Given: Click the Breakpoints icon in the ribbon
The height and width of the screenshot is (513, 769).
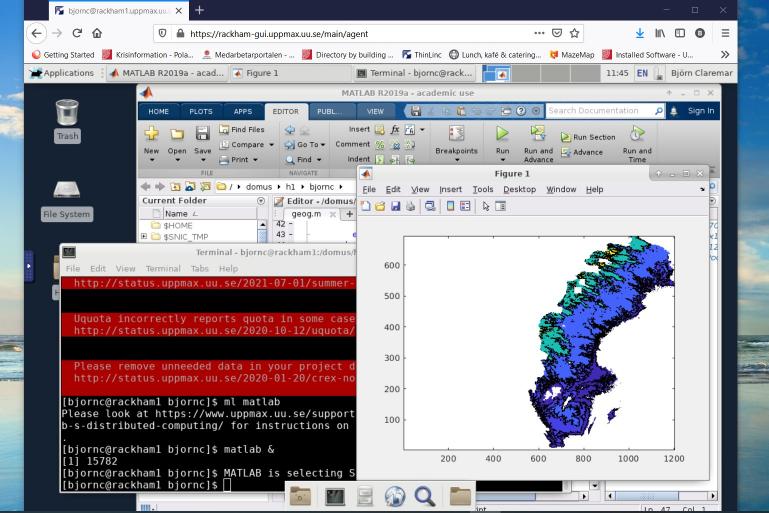Looking at the screenshot, I should [456, 133].
